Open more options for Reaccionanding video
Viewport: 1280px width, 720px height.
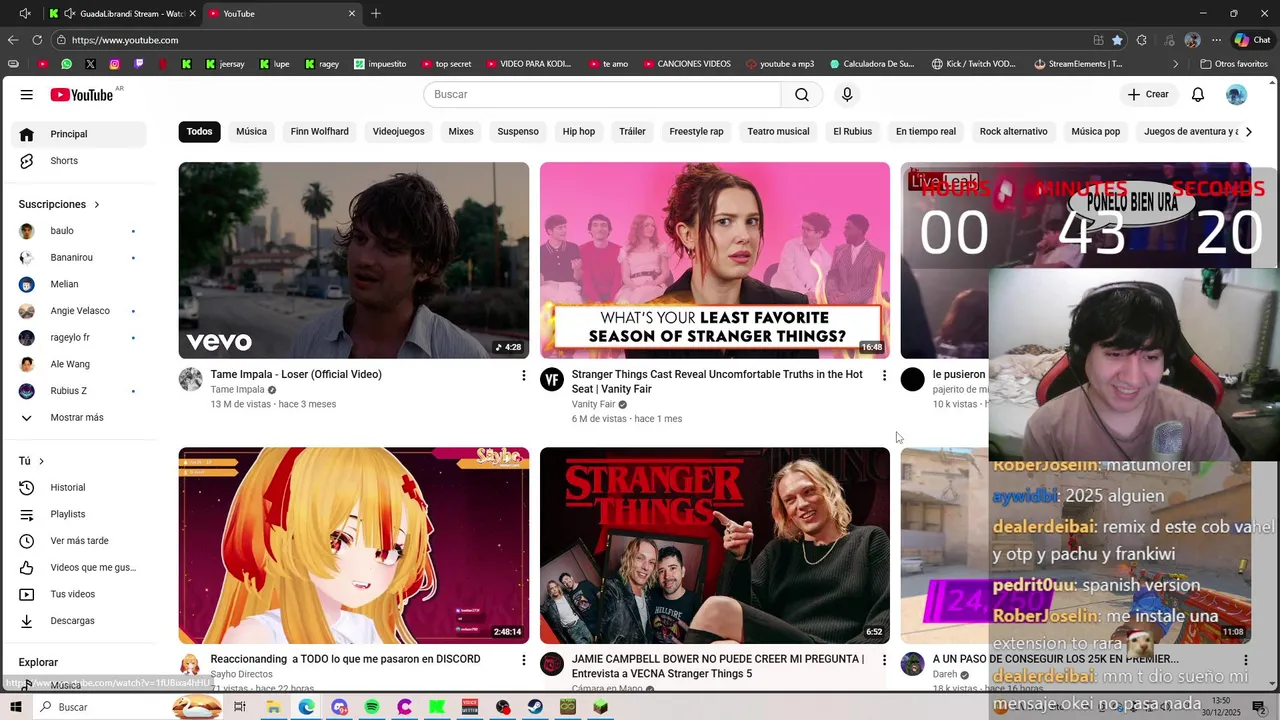[x=523, y=660]
